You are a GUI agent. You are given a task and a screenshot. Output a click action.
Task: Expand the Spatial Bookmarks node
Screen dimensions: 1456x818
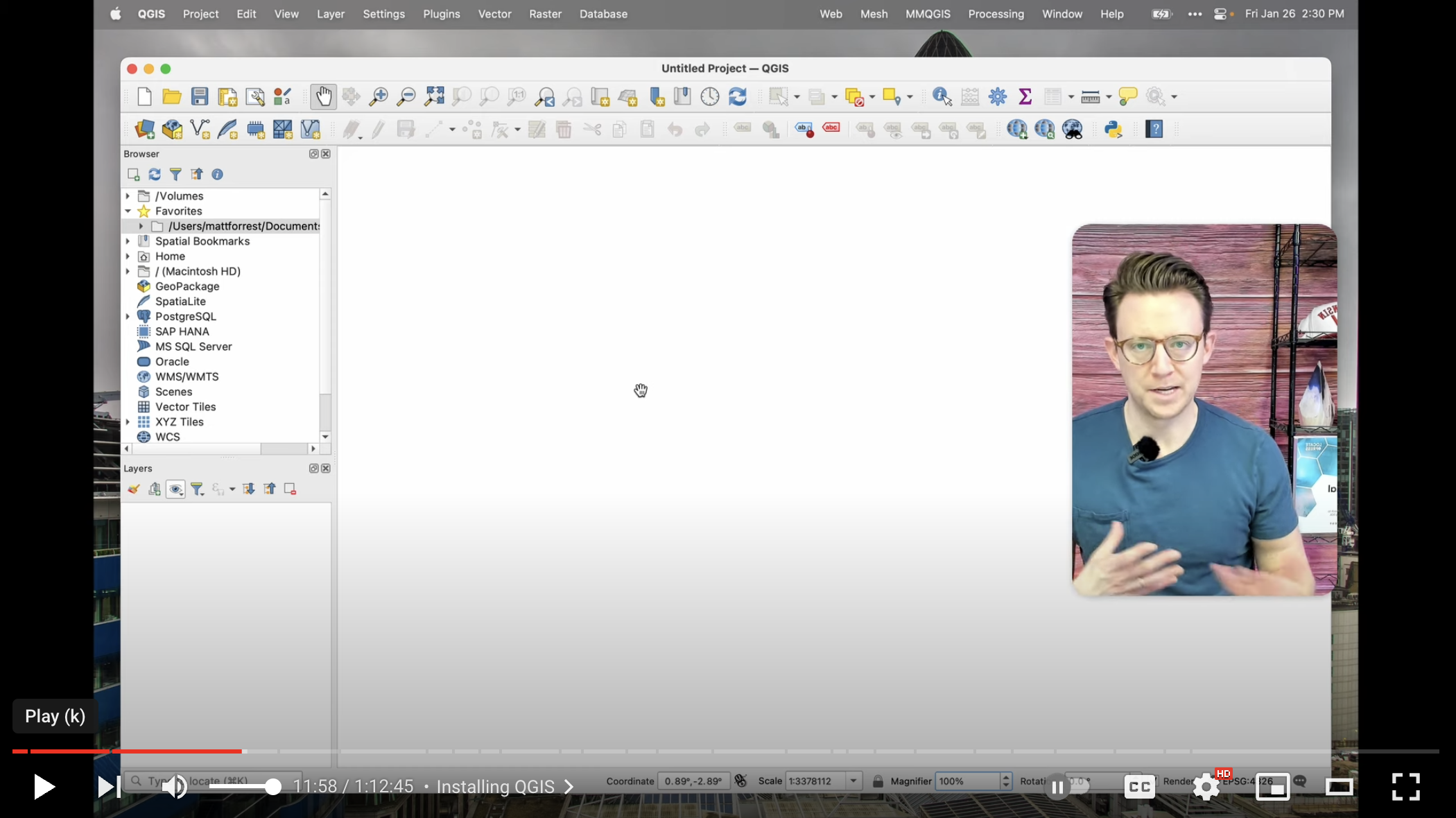128,241
